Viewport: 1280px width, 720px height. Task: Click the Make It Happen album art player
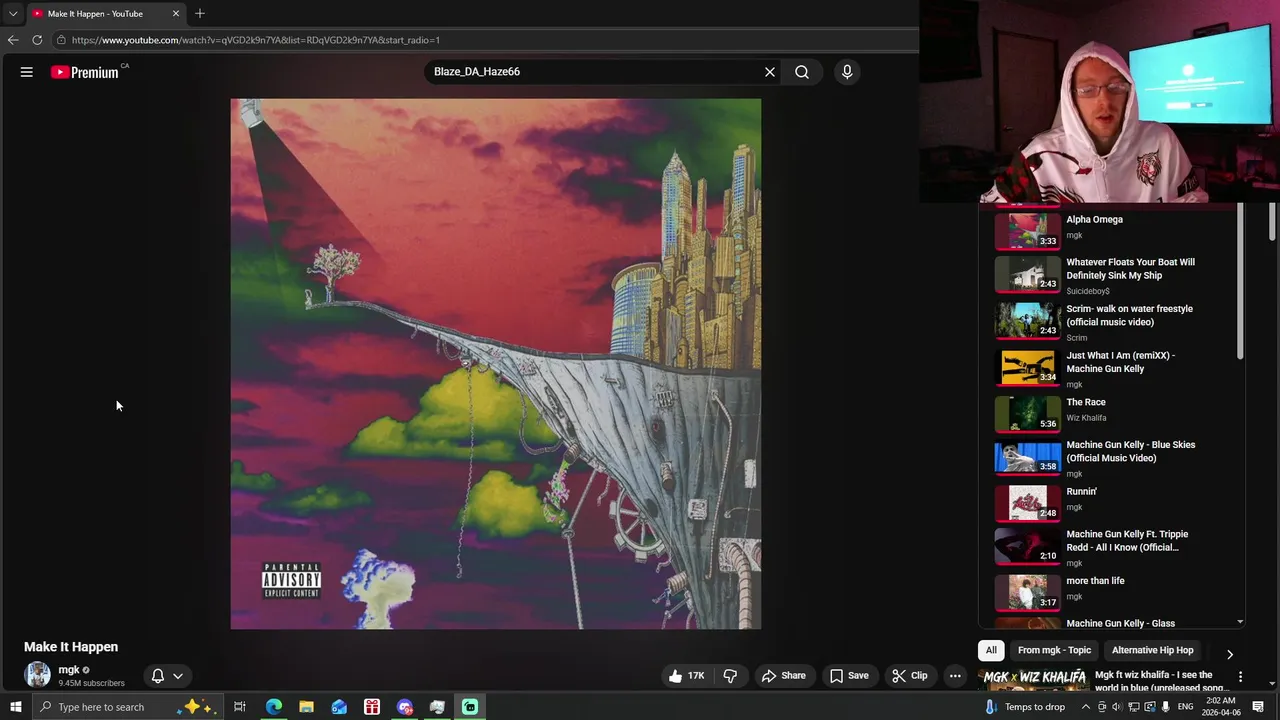click(x=496, y=364)
